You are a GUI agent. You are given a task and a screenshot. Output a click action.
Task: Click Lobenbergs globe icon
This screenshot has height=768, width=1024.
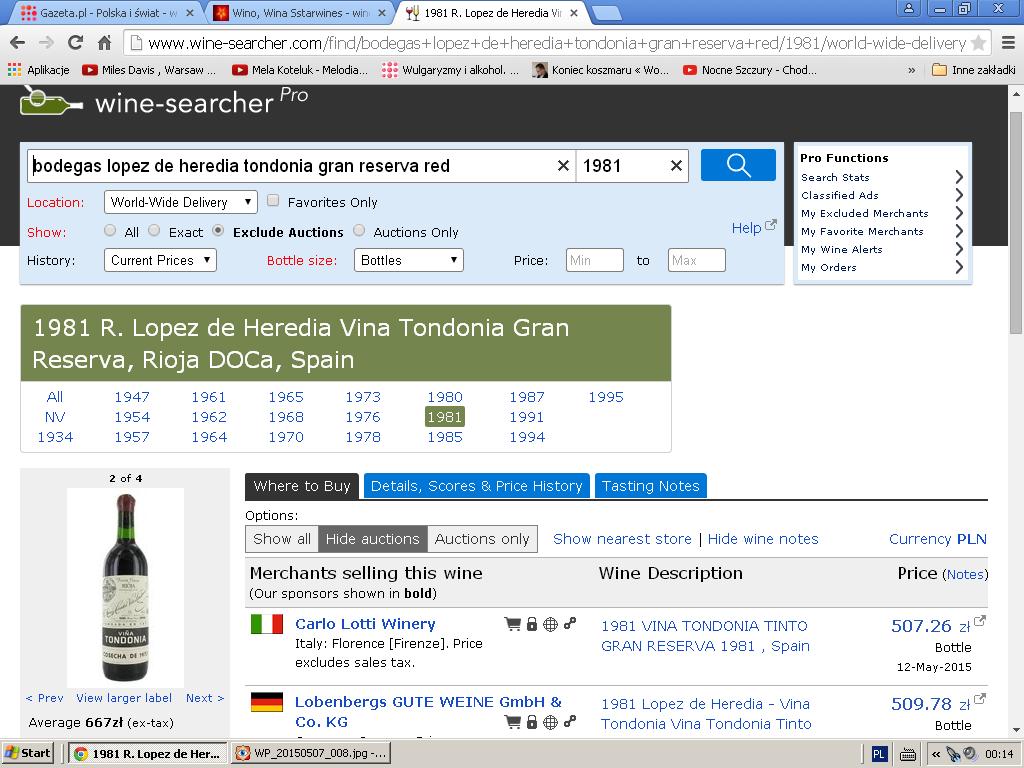click(551, 722)
